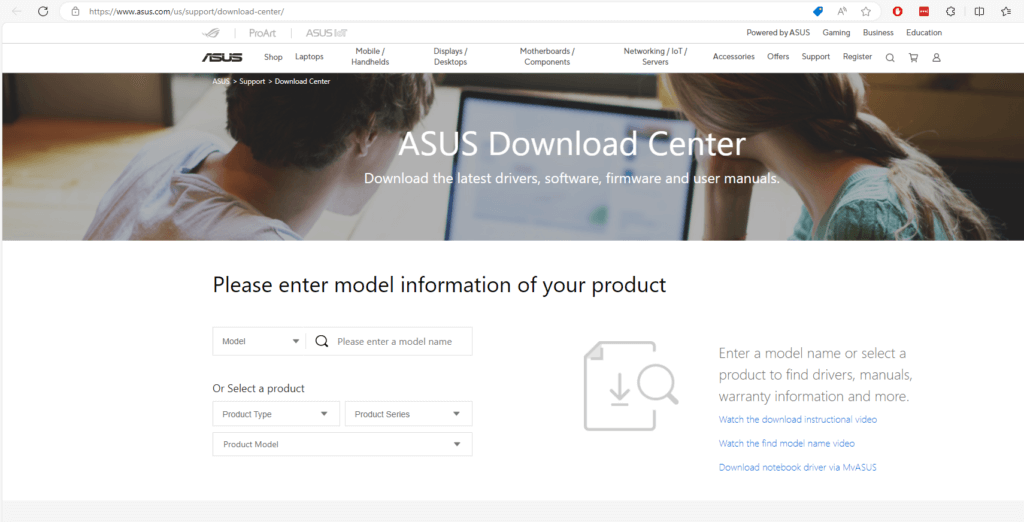
Task: Open the Model dropdown selector
Action: tap(259, 341)
